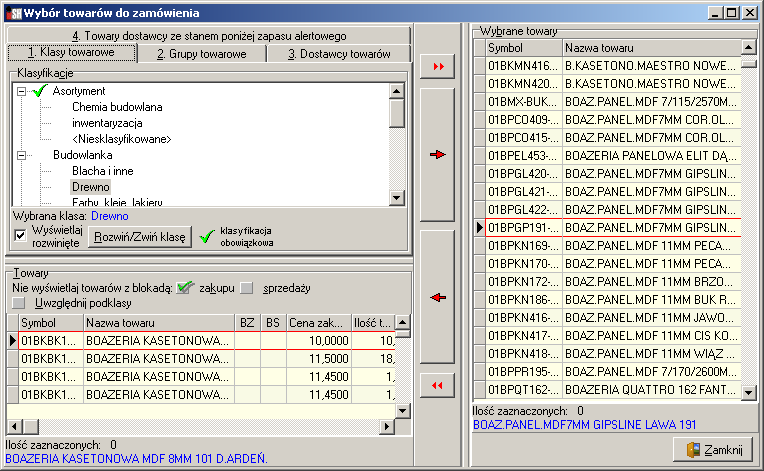Image resolution: width=764 pixels, height=471 pixels.
Task: Select selected-goods row 01BPQT162-...
Action: tap(608, 390)
